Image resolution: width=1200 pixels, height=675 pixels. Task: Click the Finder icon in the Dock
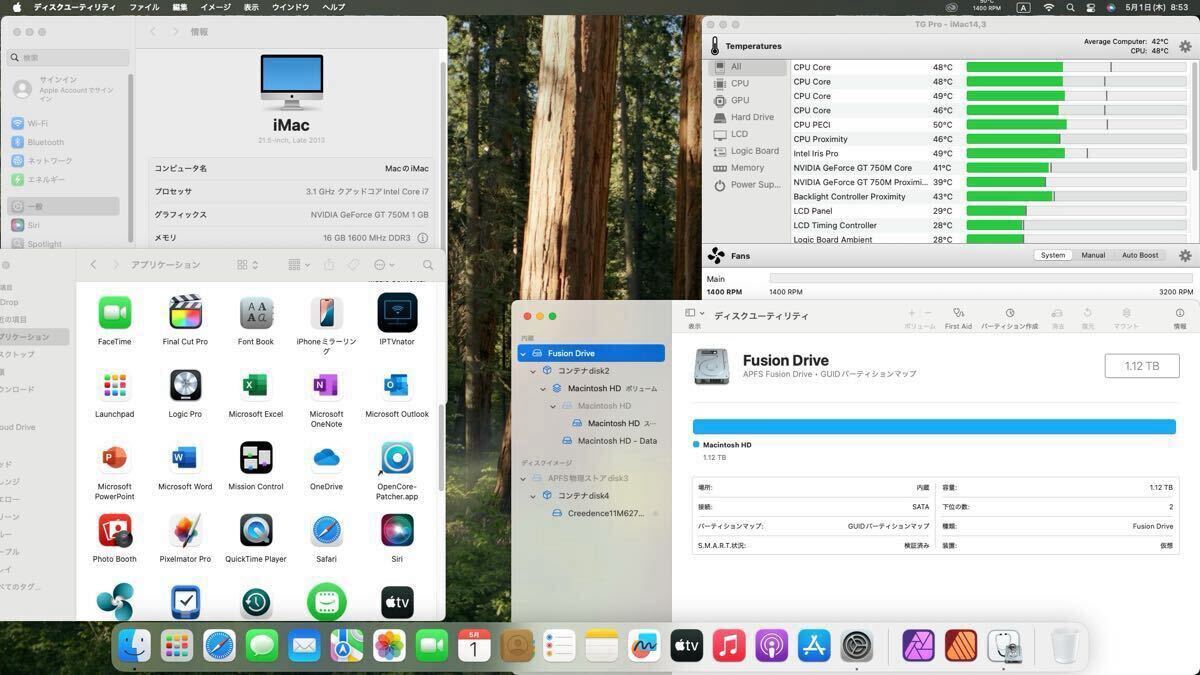coord(134,646)
